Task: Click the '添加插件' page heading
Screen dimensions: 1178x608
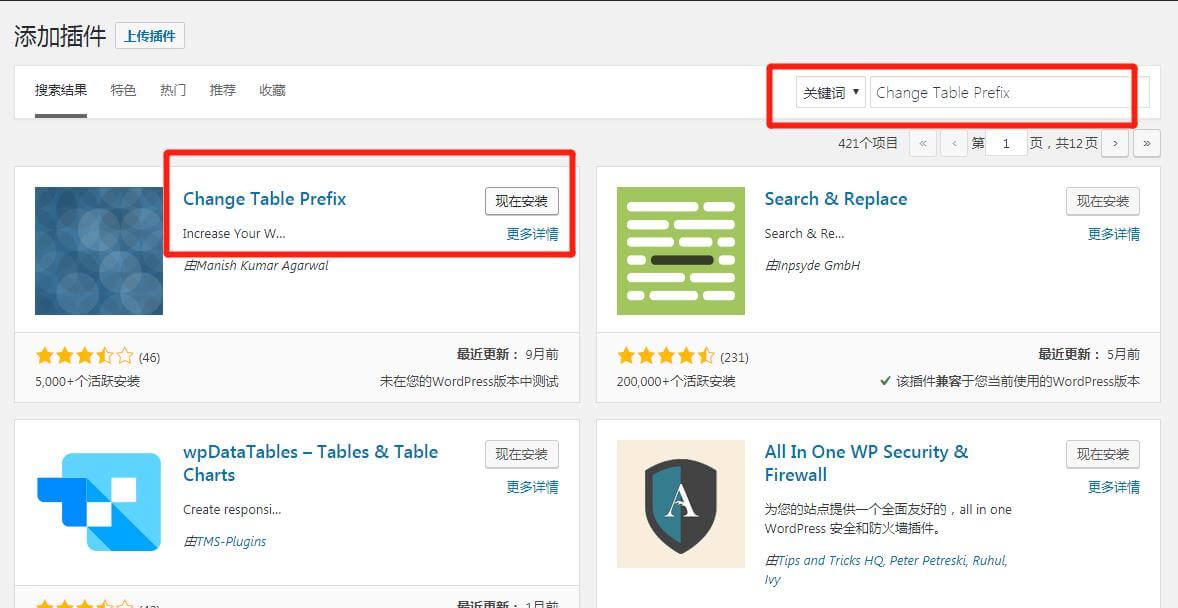Action: pyautogui.click(x=60, y=36)
